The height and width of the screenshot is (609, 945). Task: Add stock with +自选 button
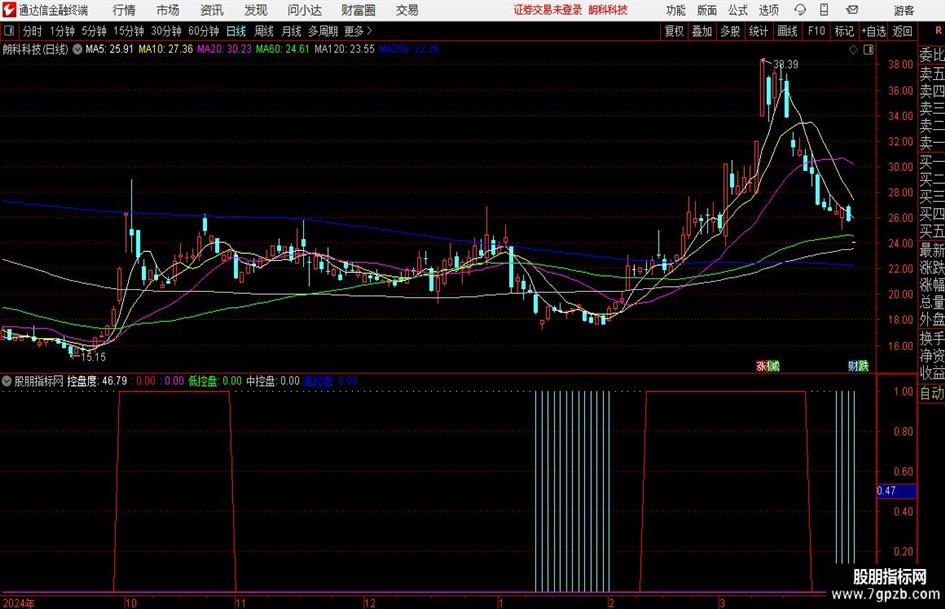pos(874,31)
